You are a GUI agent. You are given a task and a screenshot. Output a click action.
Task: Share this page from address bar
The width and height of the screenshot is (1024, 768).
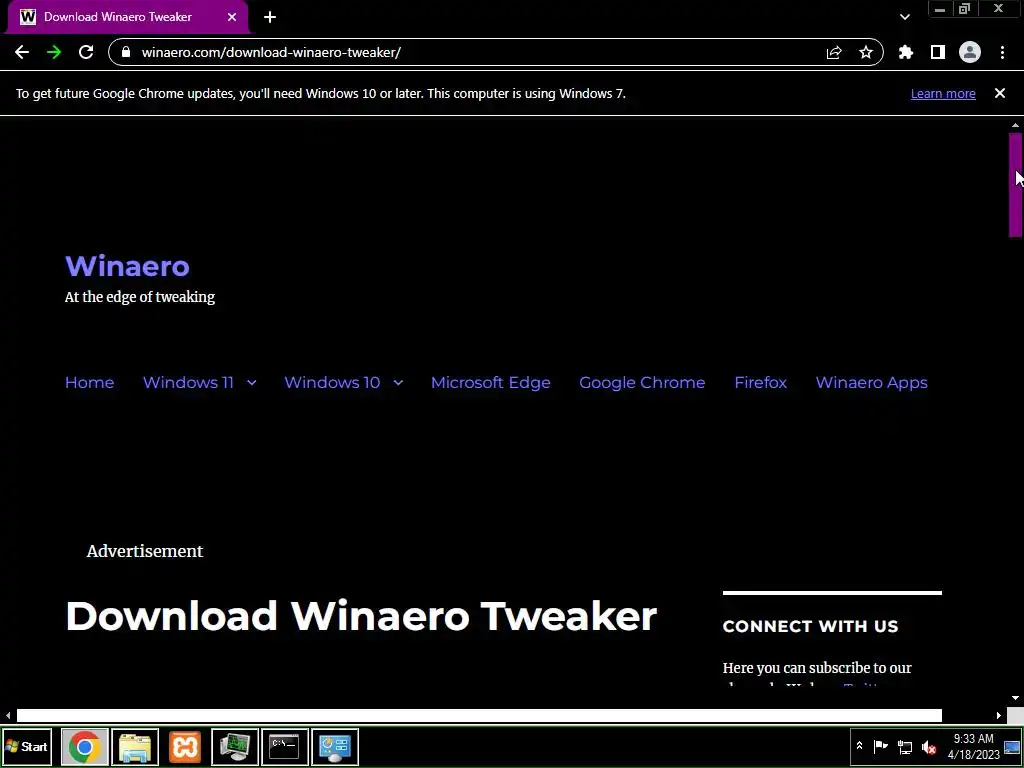[x=834, y=52]
